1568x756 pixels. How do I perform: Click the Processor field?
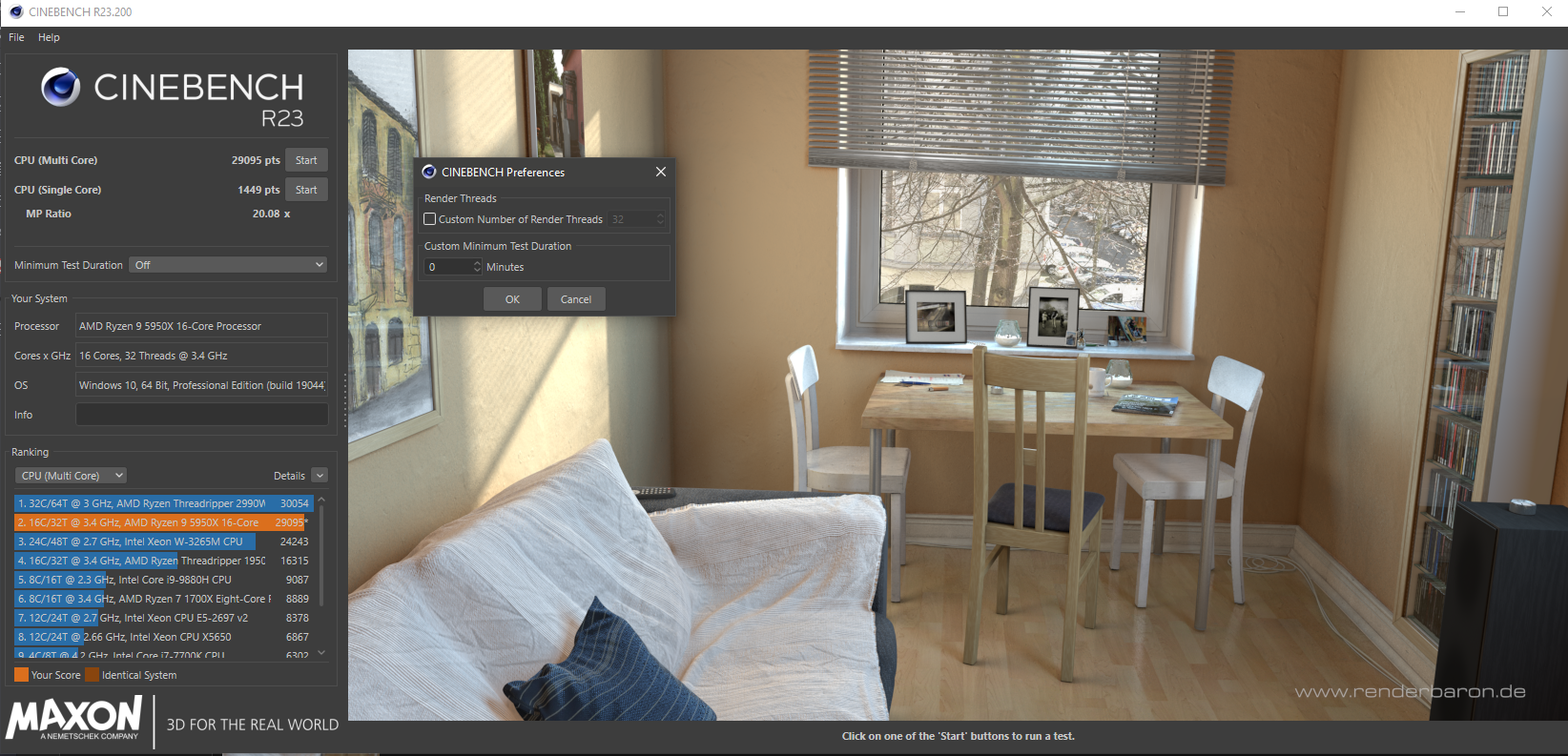pyautogui.click(x=201, y=326)
